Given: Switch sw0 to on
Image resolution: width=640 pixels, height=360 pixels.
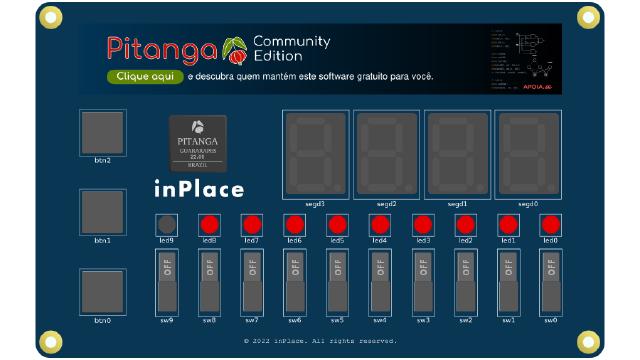Looking at the screenshot, I should pyautogui.click(x=551, y=282).
